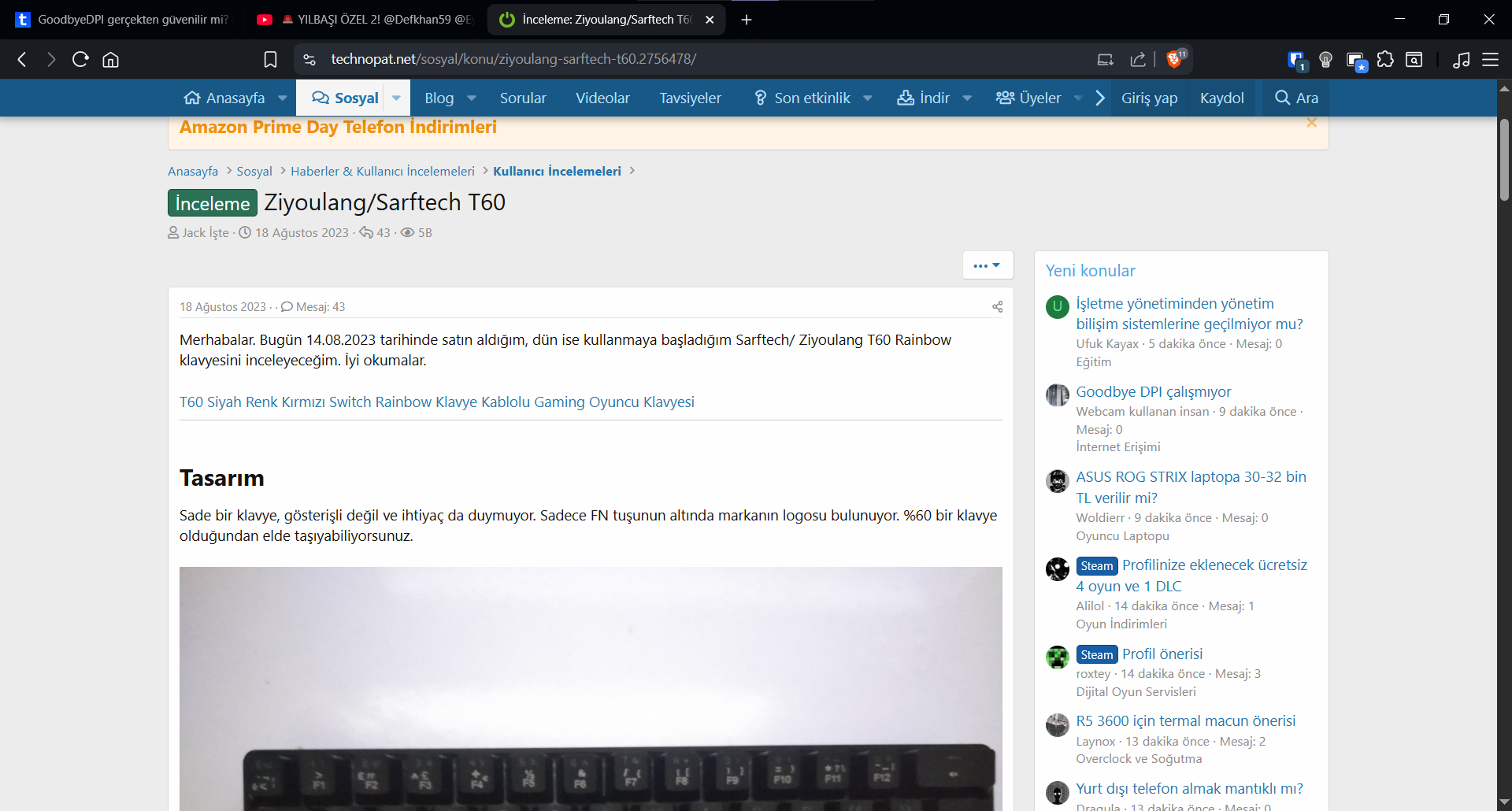Switch to the YILBAŞI ÖZEL 2 YouTube tab
The image size is (1512, 811).
pos(365,20)
